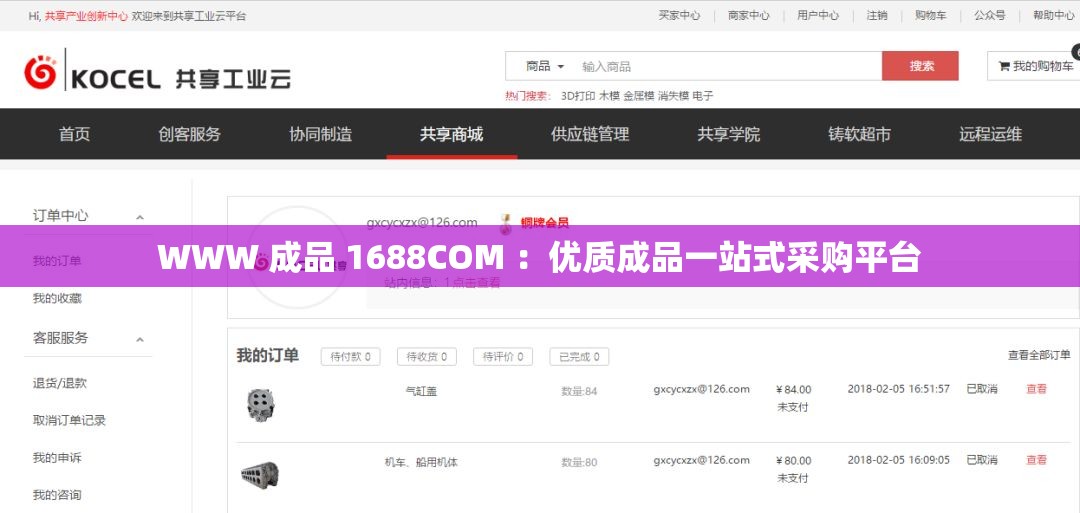
Task: Open 供应链管理 navigation item
Action: tap(590, 134)
